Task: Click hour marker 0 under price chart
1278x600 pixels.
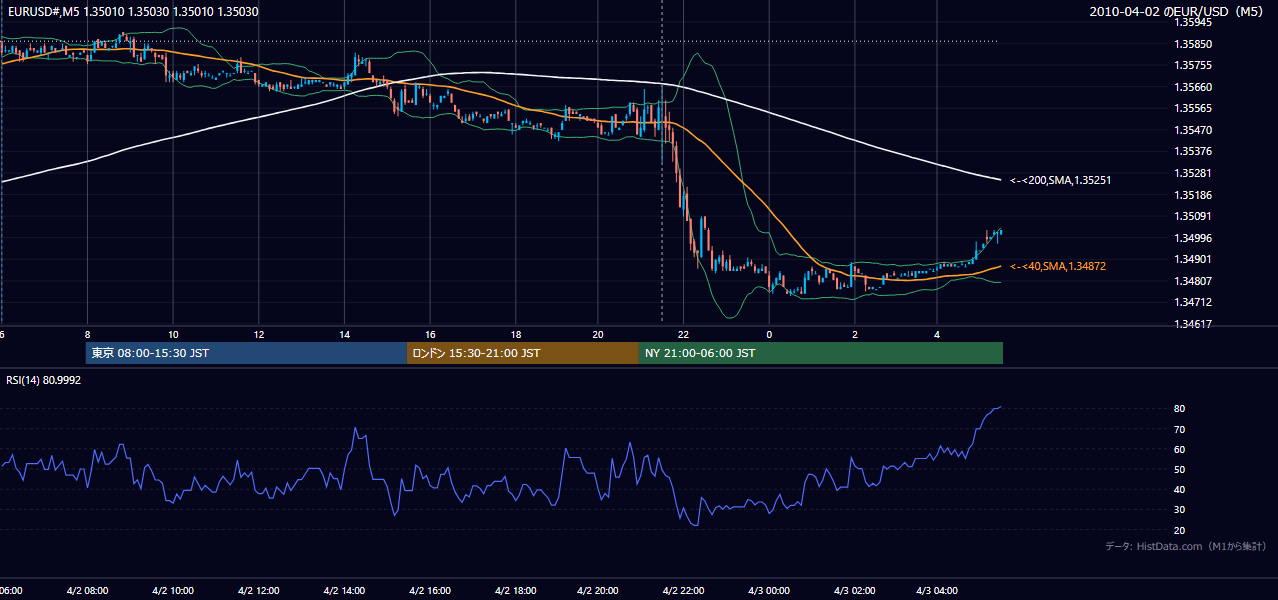Action: 769,334
